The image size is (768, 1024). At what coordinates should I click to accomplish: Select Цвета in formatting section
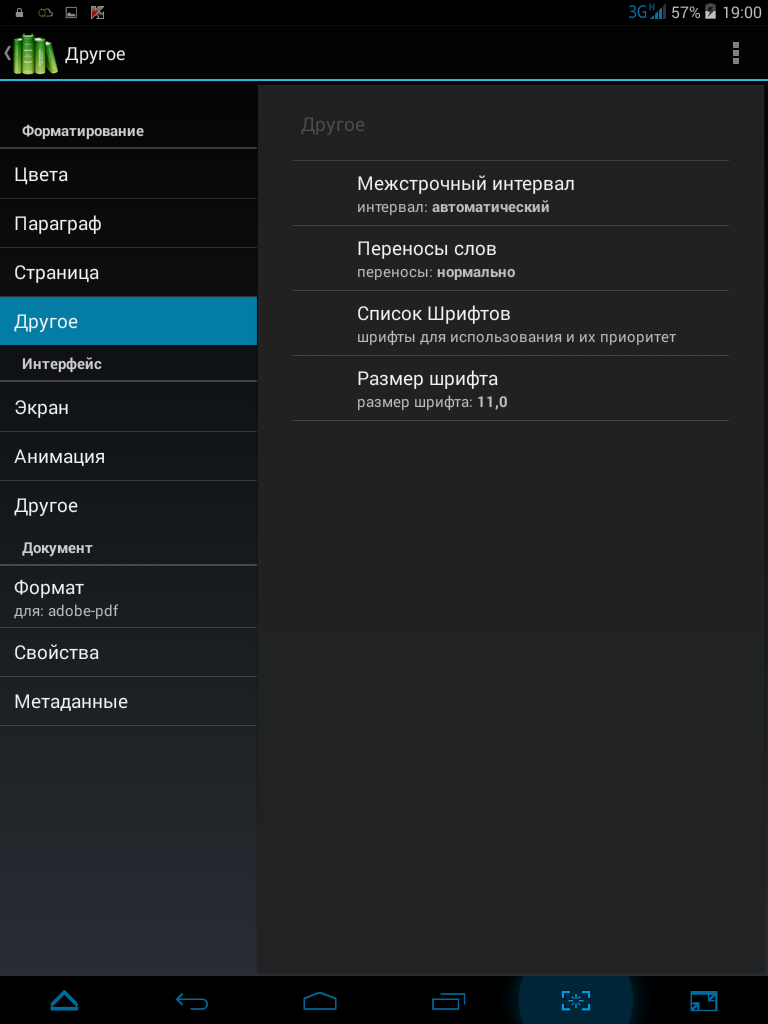[x=128, y=174]
